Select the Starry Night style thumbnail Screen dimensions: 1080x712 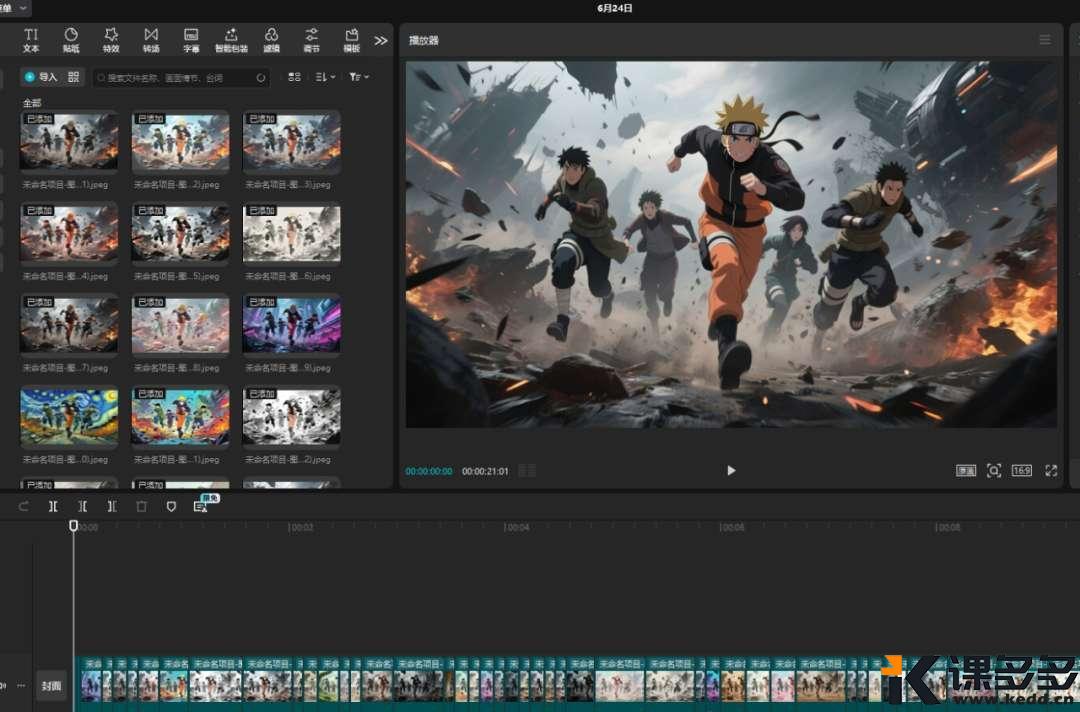point(69,415)
